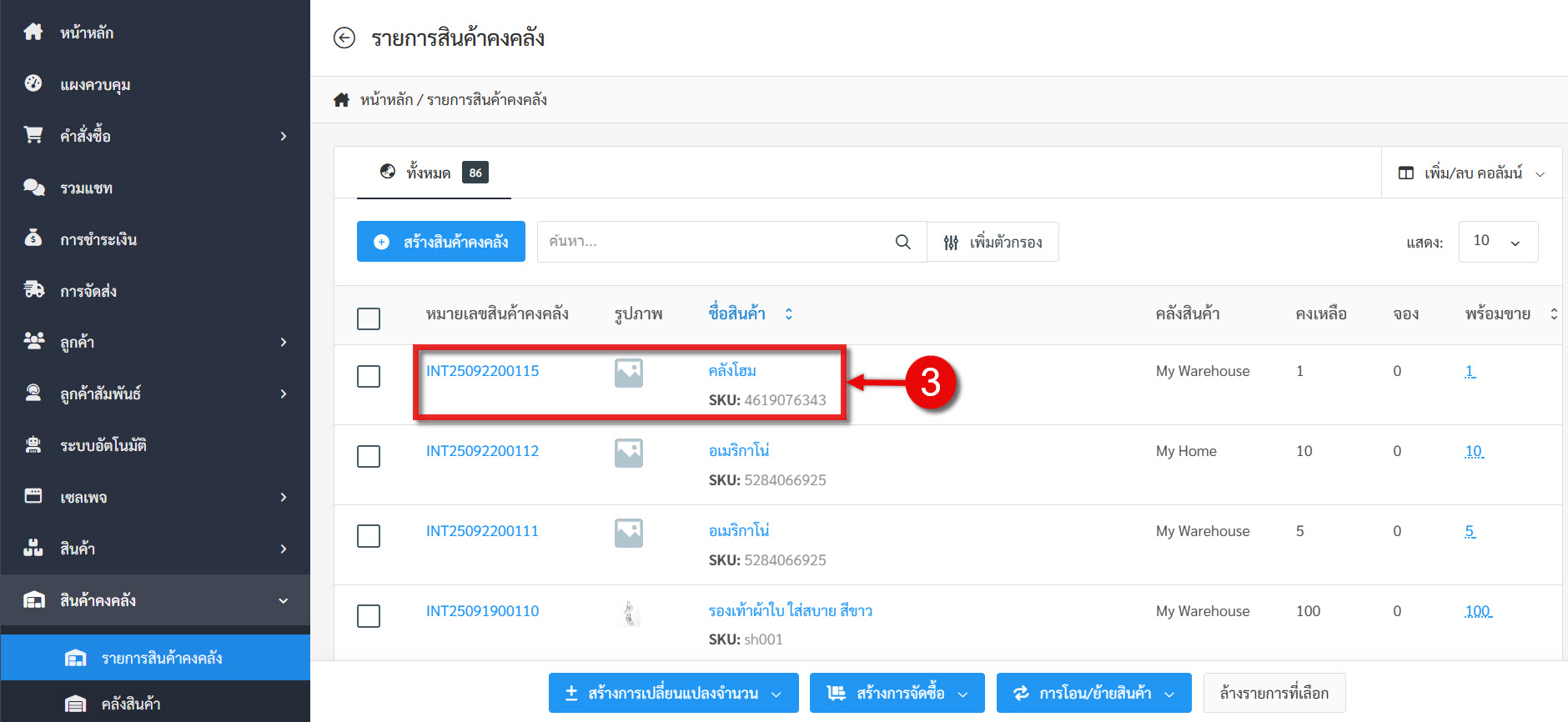Click the สร้างสินค้าคงคลัง button
Screen dimensions: 1568x722
[x=441, y=242]
